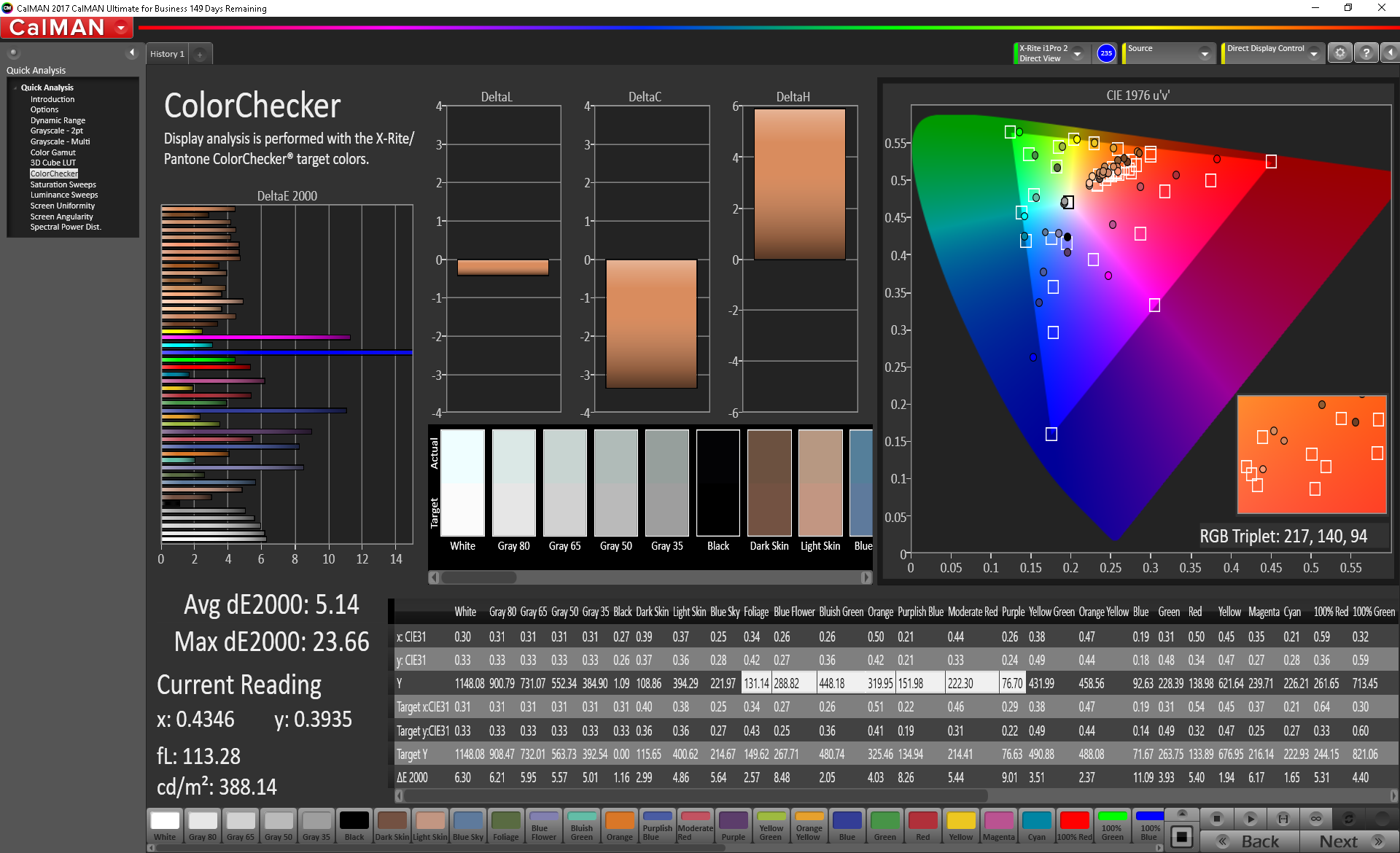The image size is (1400, 853).
Task: Open the Source dropdown
Action: click(x=1204, y=53)
